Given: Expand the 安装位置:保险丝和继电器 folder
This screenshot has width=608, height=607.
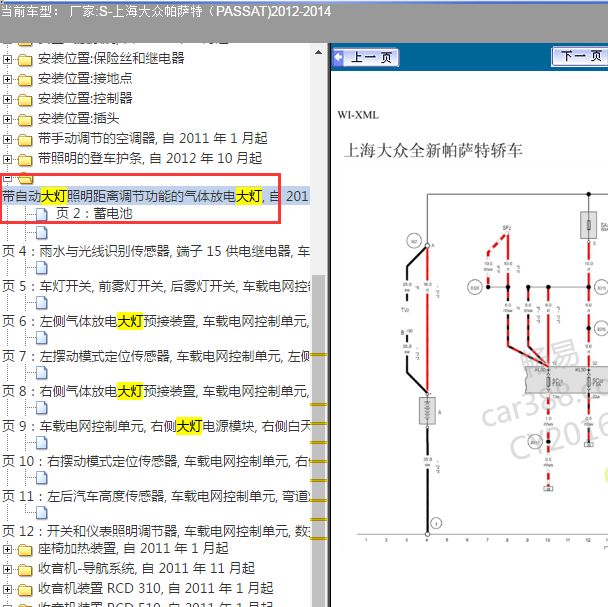Looking at the screenshot, I should point(7,59).
